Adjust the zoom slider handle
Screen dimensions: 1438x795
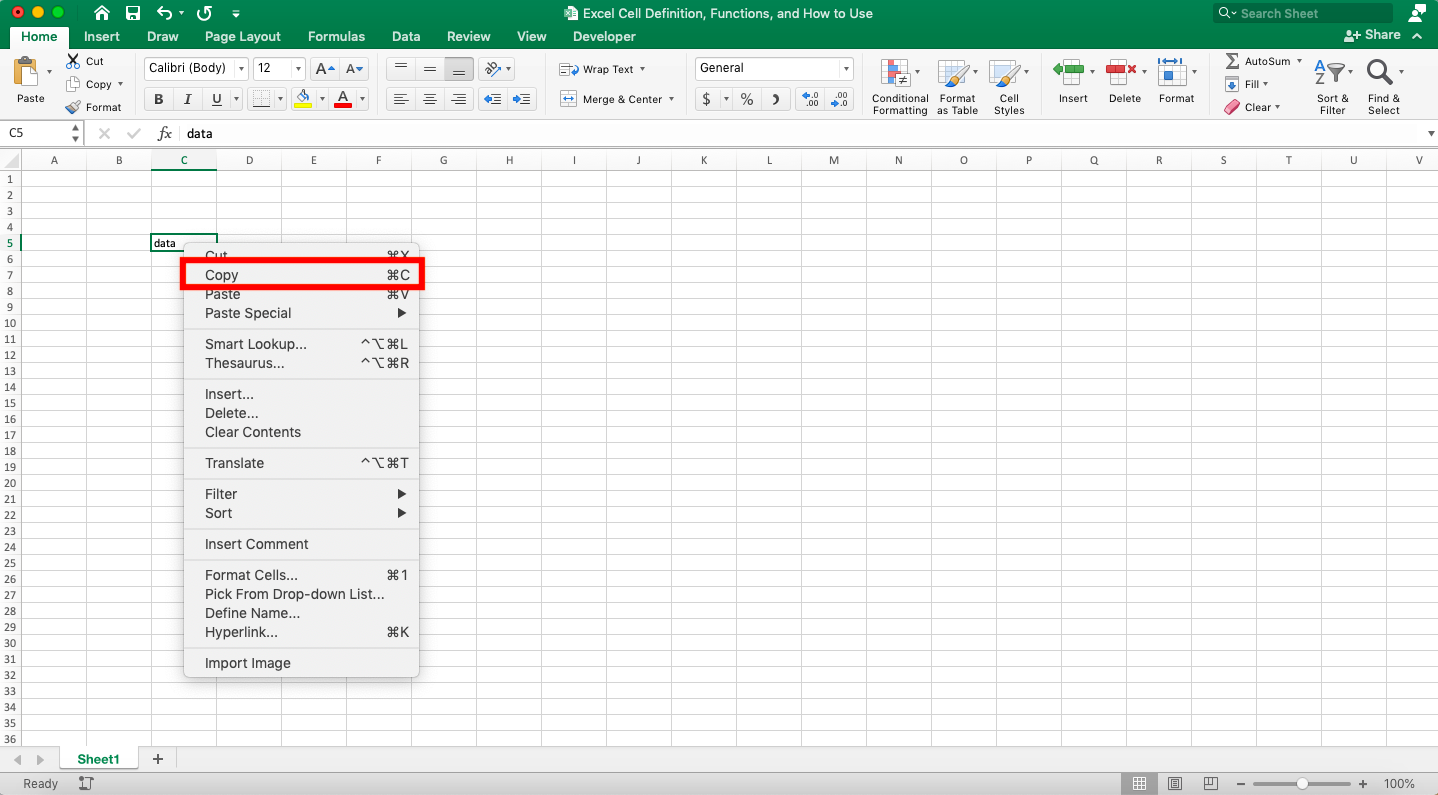point(1302,784)
